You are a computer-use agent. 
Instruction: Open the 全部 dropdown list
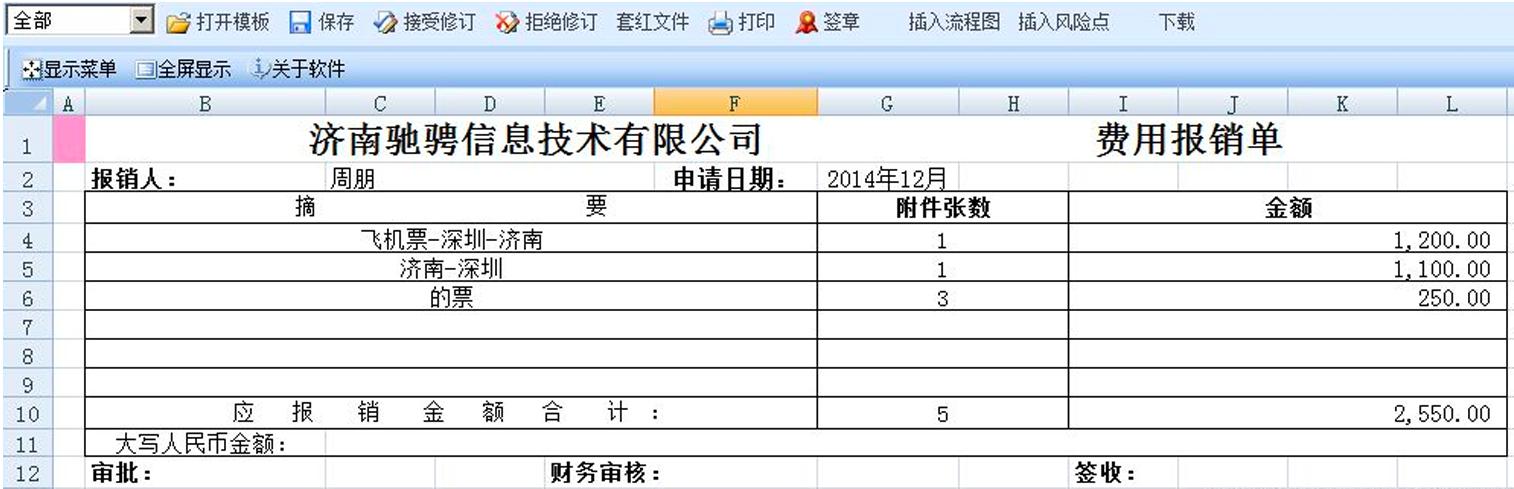142,21
